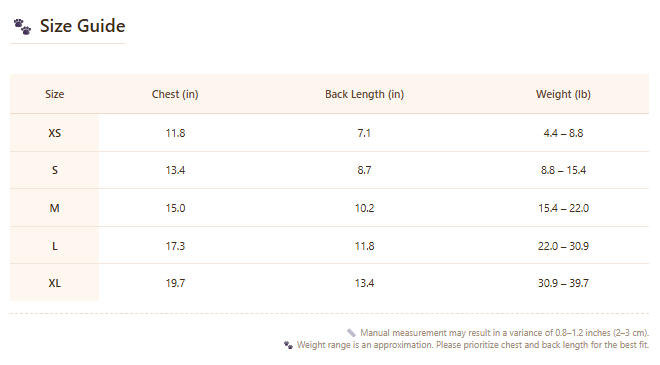Click the 10.2 back length for M
This screenshot has height=365, width=660.
365,208
